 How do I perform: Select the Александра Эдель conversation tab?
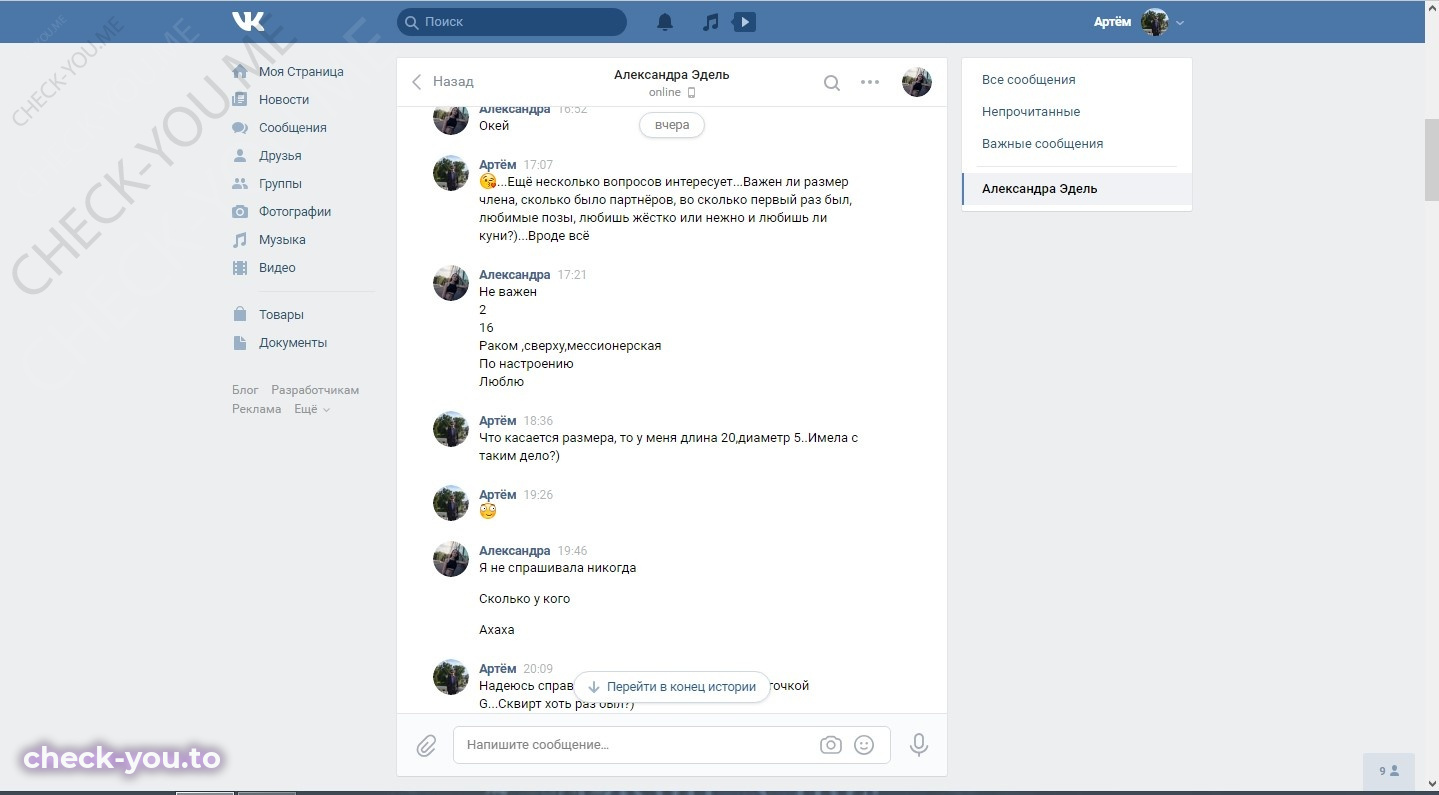[x=1077, y=189]
